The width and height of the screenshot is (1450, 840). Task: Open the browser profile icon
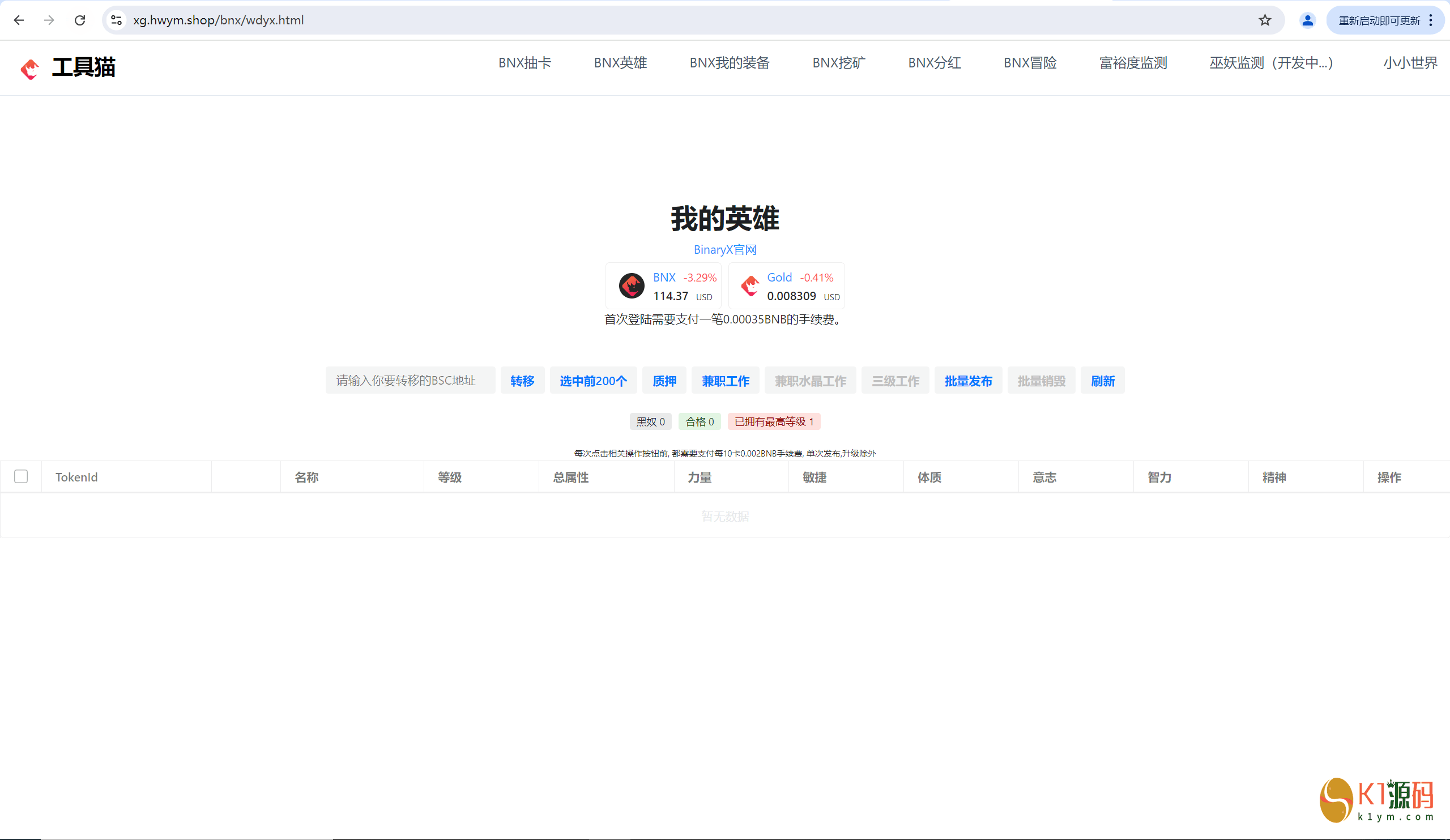[1307, 20]
